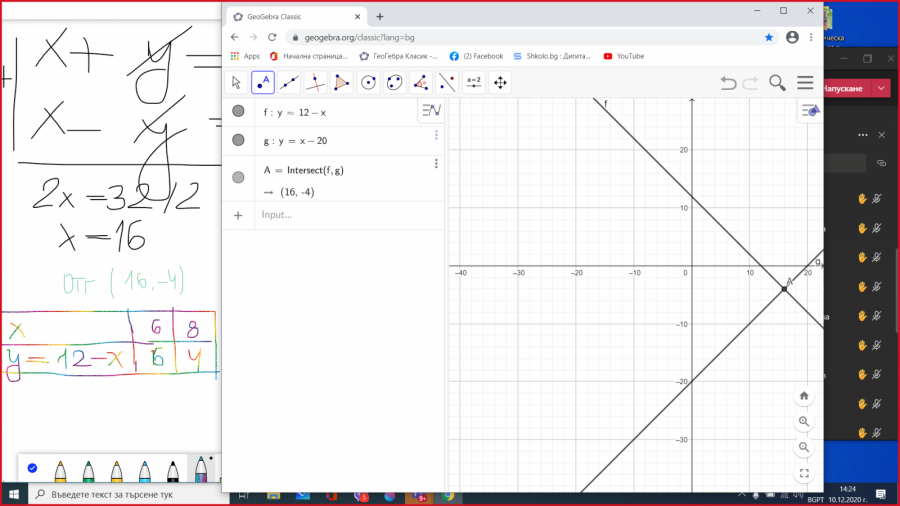
Task: Open the Windows notification center
Action: coord(881,494)
